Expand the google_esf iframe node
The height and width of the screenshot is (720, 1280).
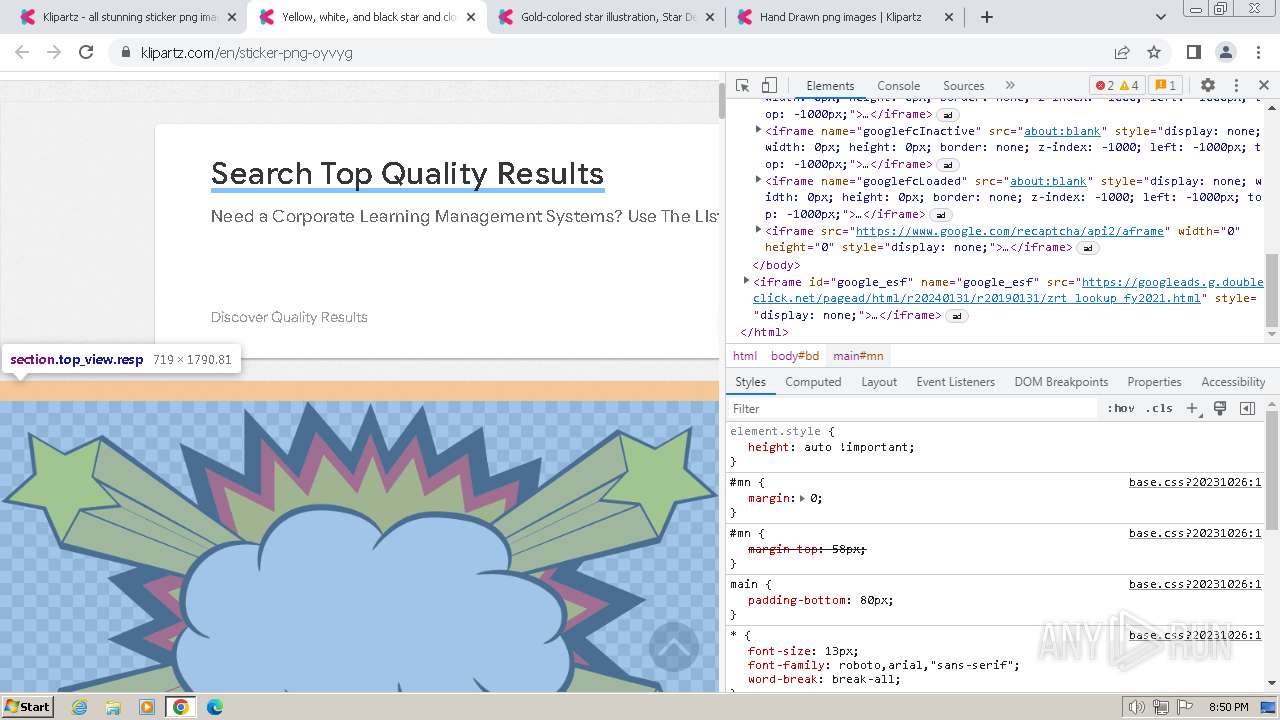coord(746,281)
